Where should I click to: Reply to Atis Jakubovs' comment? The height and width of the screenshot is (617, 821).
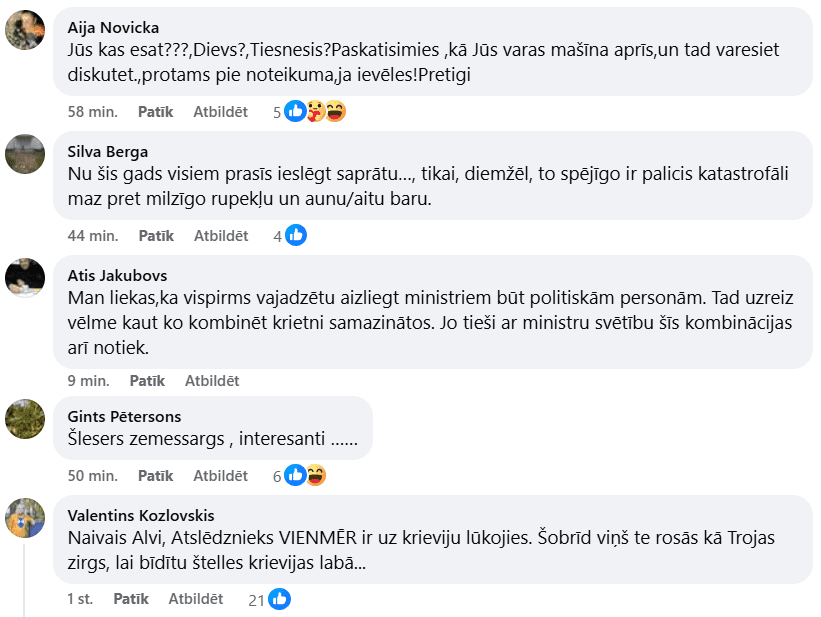click(x=212, y=381)
